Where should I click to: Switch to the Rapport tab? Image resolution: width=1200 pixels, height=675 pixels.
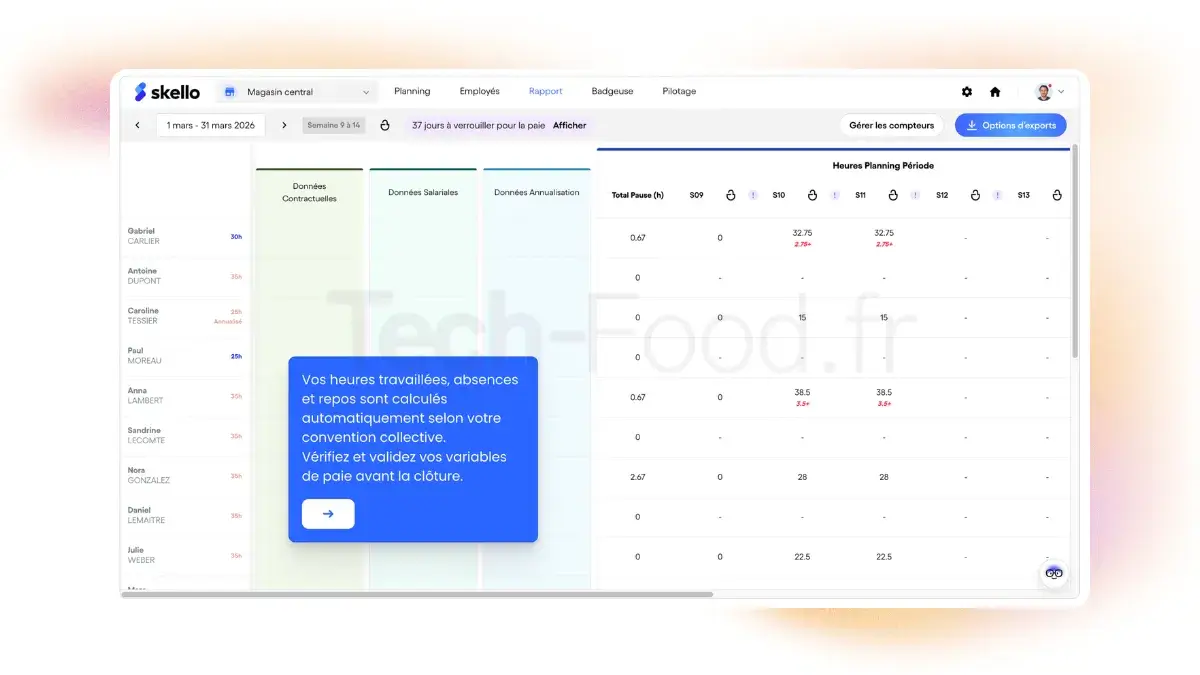[546, 91]
